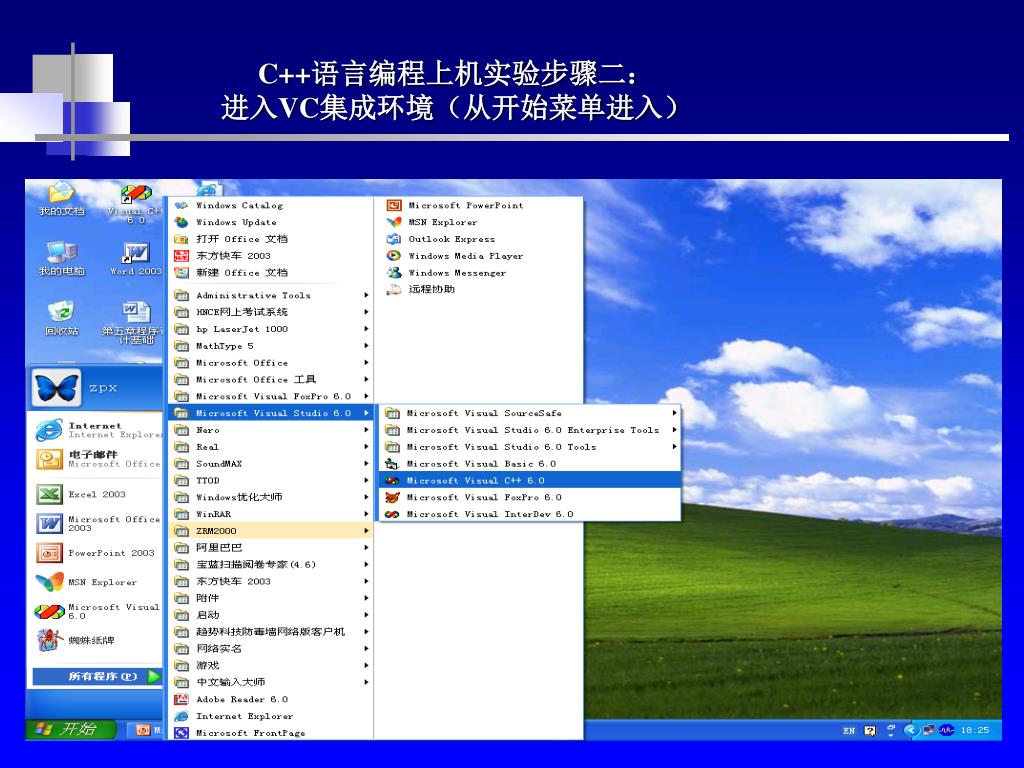Open Microsoft Visual InterDev 6.0
This screenshot has height=768, width=1024.
[x=530, y=515]
